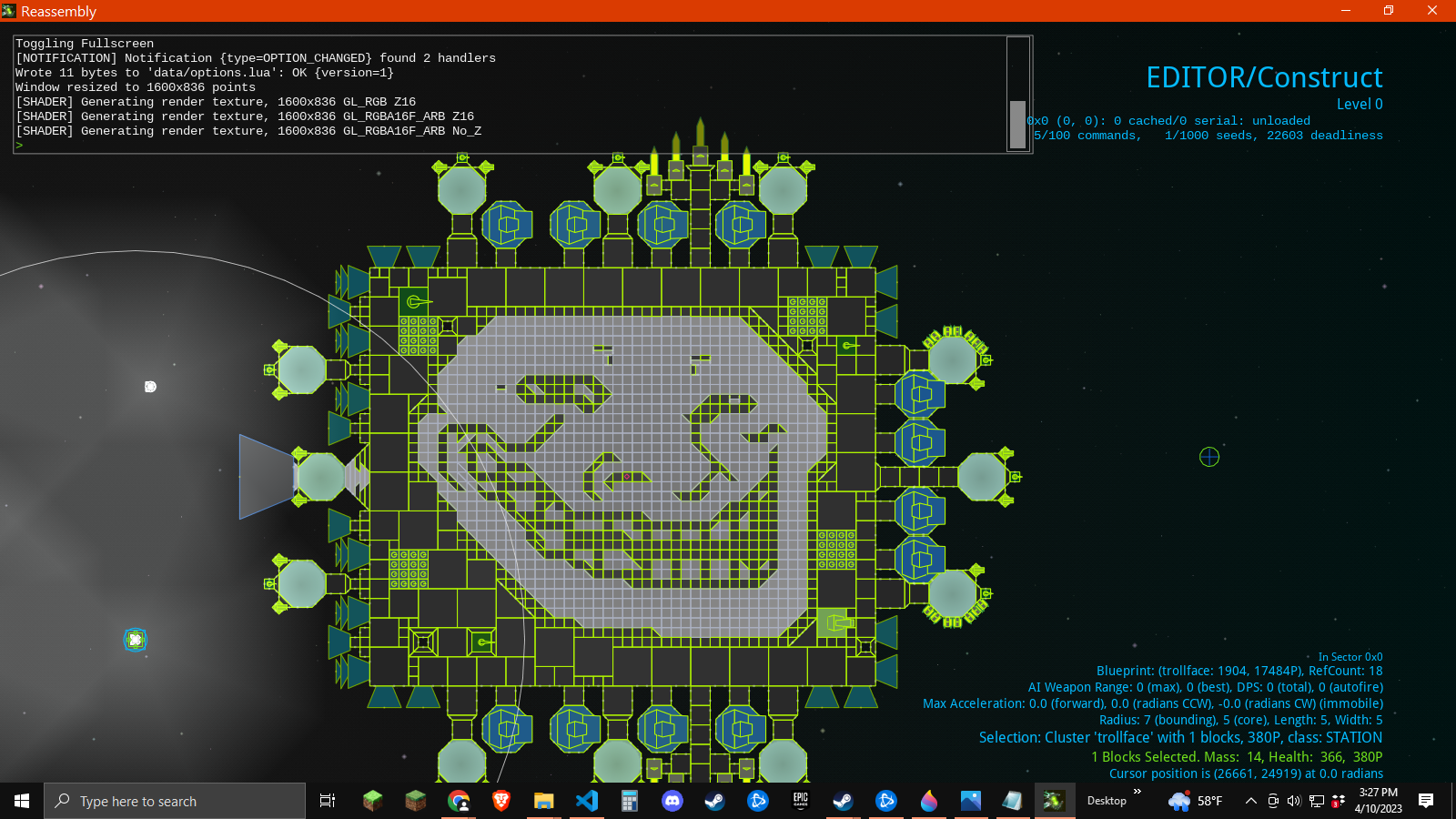Click the volume icon in the system tray

coord(1294,801)
